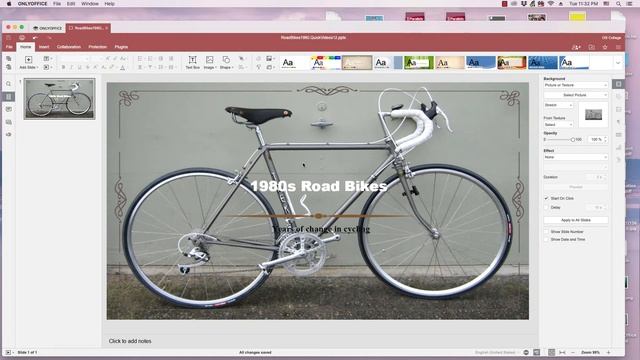640x360 pixels.
Task: Open the Effect None dropdown
Action: click(x=576, y=157)
